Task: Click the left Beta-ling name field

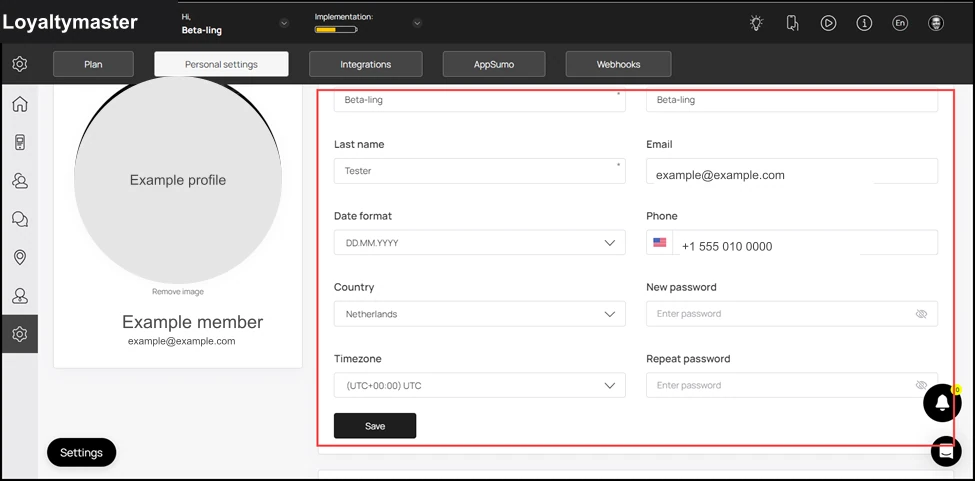Action: [479, 100]
